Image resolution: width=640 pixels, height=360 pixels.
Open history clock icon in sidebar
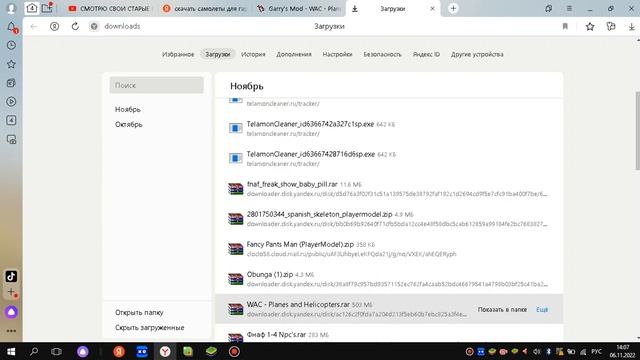[x=11, y=45]
